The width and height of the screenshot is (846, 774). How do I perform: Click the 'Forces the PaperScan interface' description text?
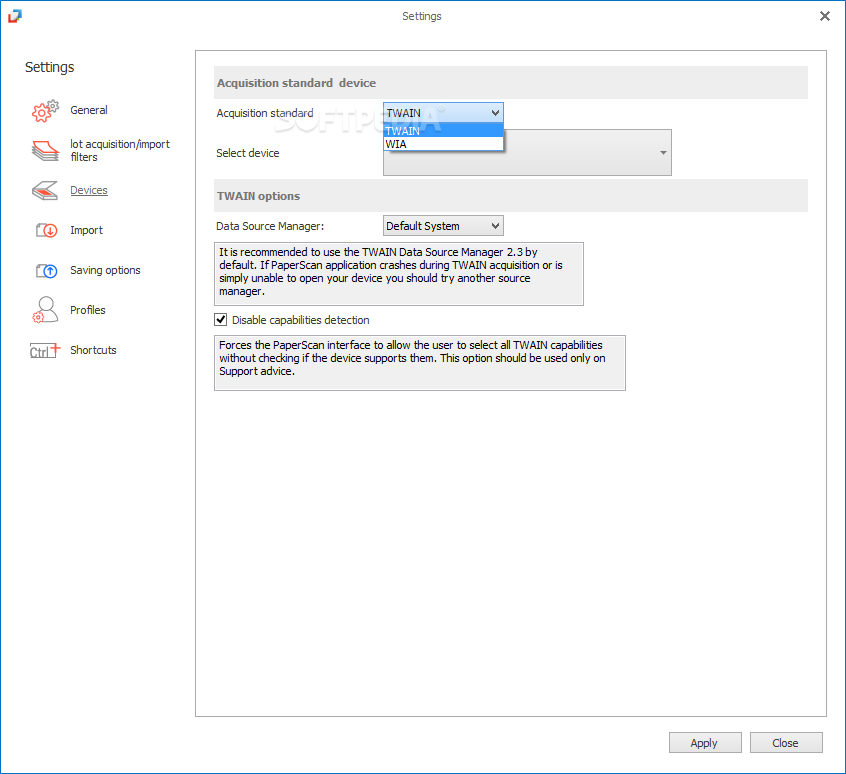(x=420, y=362)
